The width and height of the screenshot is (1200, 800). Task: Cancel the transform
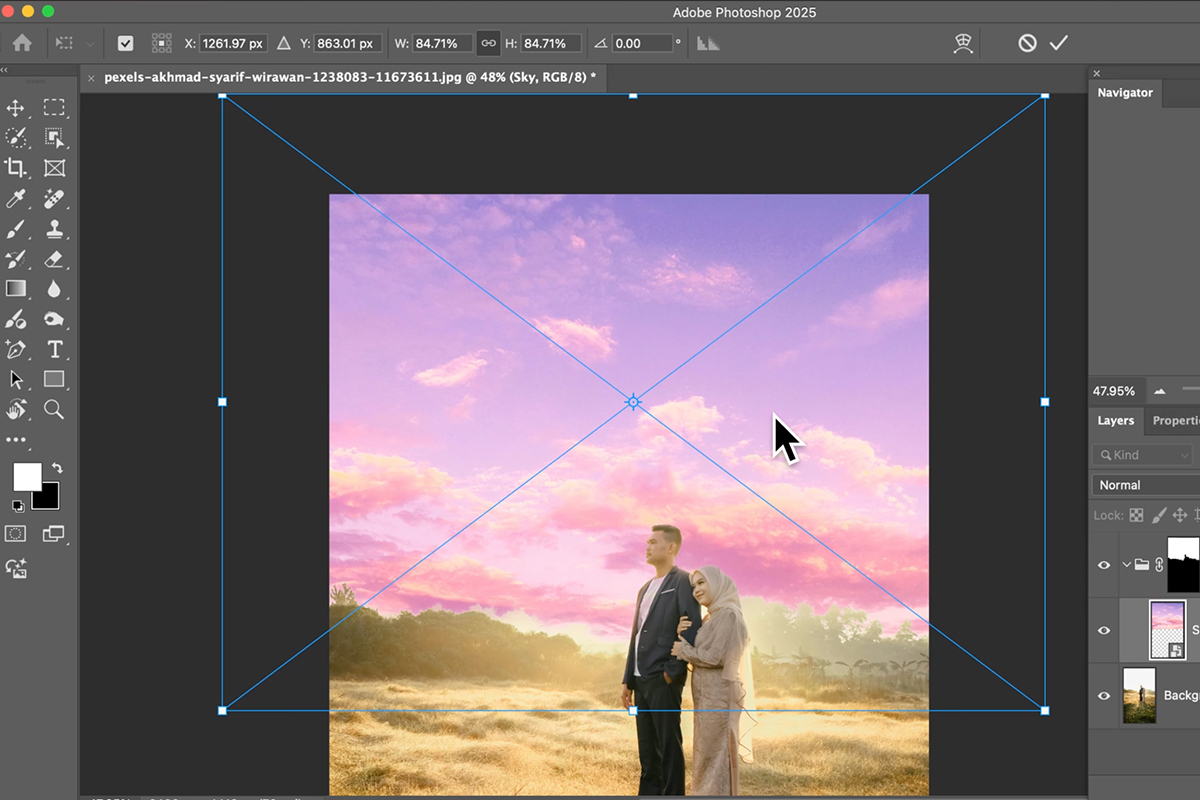coord(1027,43)
